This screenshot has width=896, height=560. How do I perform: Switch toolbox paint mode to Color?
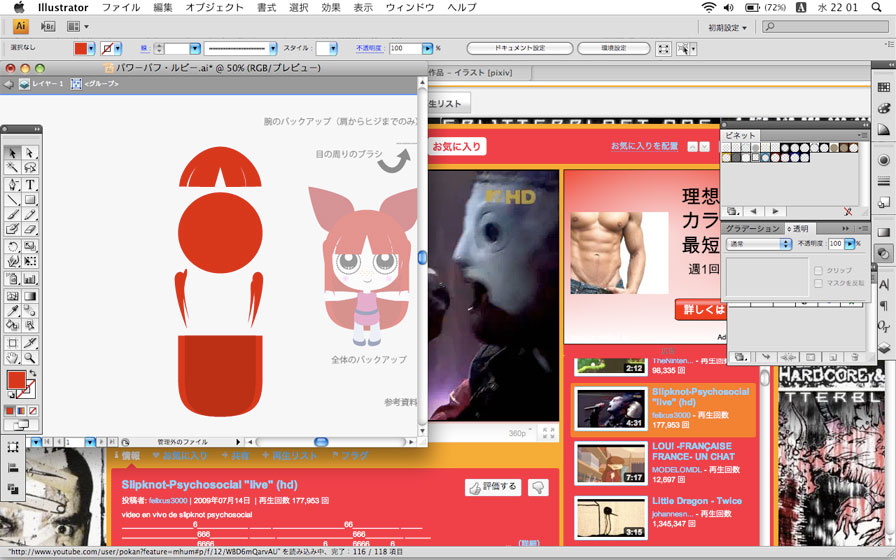coord(10,411)
